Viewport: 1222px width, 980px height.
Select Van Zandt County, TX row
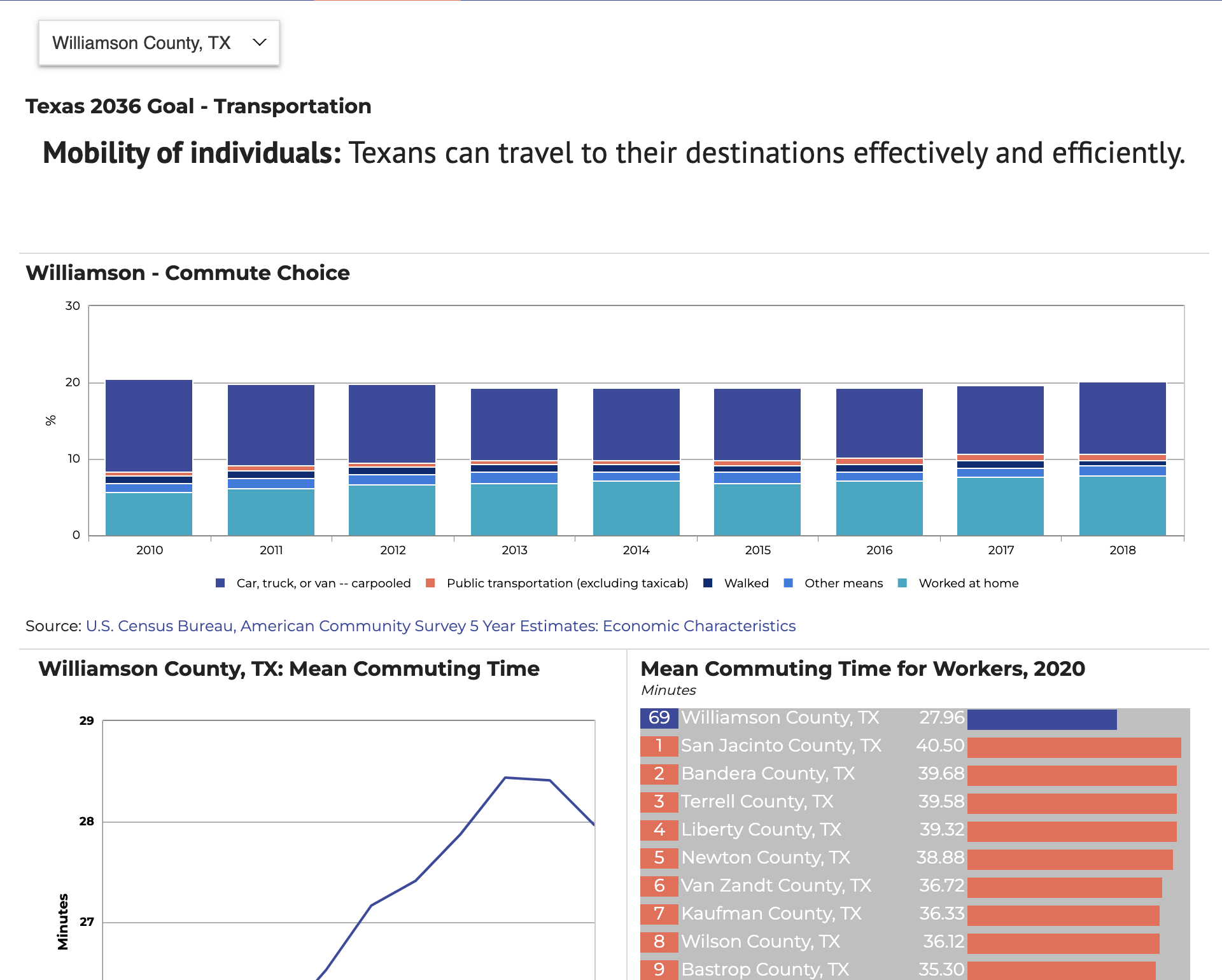tap(776, 886)
